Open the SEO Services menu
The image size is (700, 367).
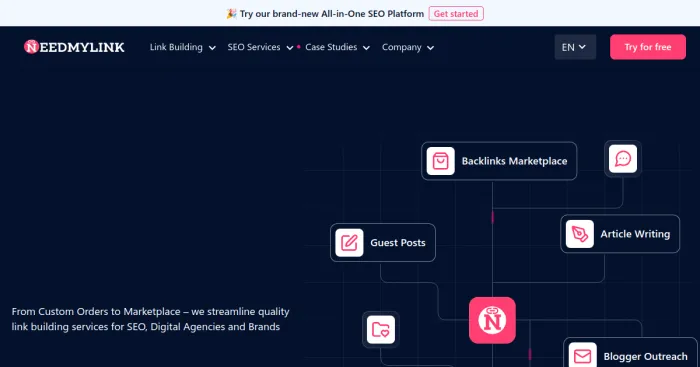pos(254,47)
